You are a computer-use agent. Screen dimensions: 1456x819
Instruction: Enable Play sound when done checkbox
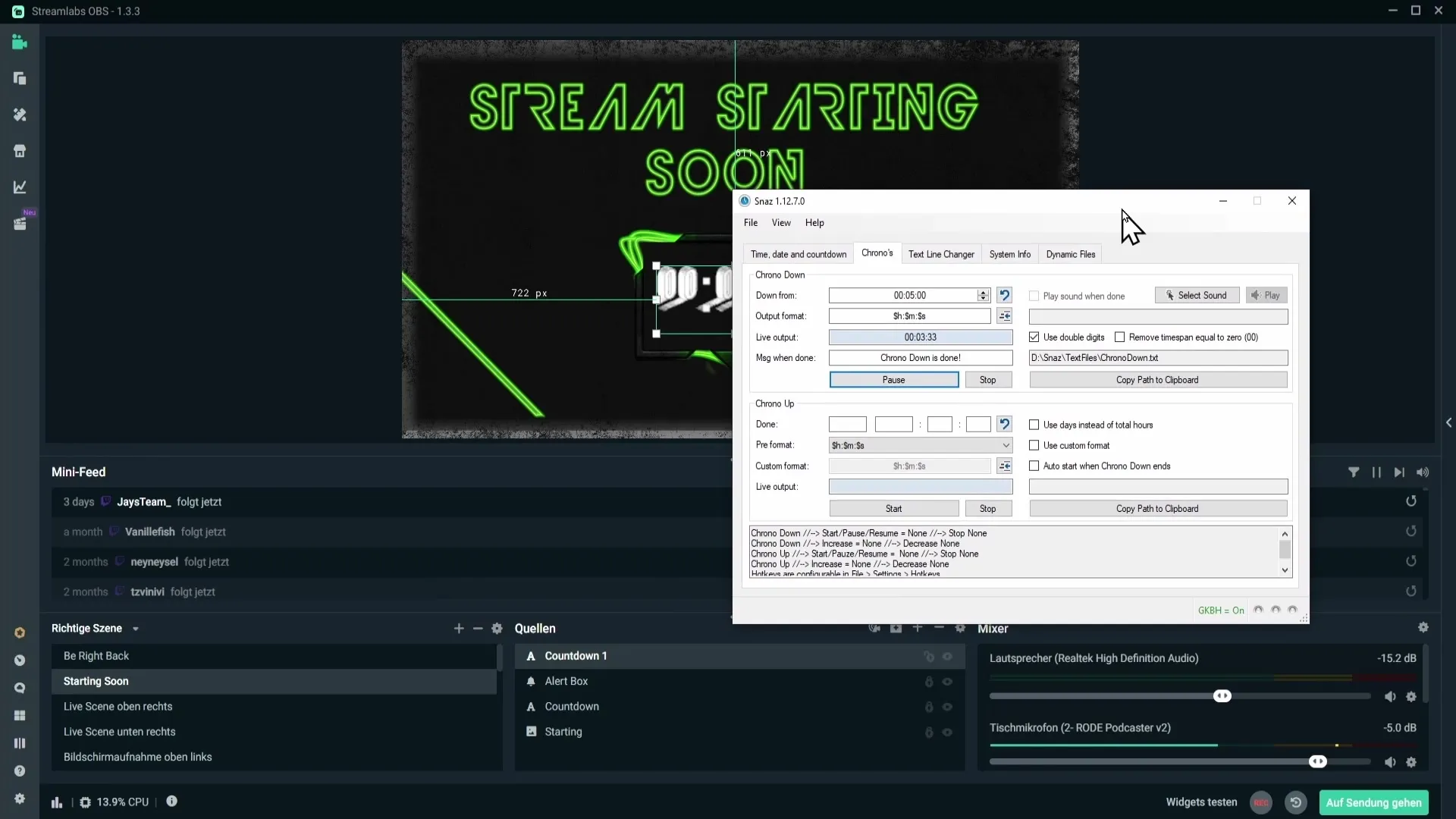1034,297
